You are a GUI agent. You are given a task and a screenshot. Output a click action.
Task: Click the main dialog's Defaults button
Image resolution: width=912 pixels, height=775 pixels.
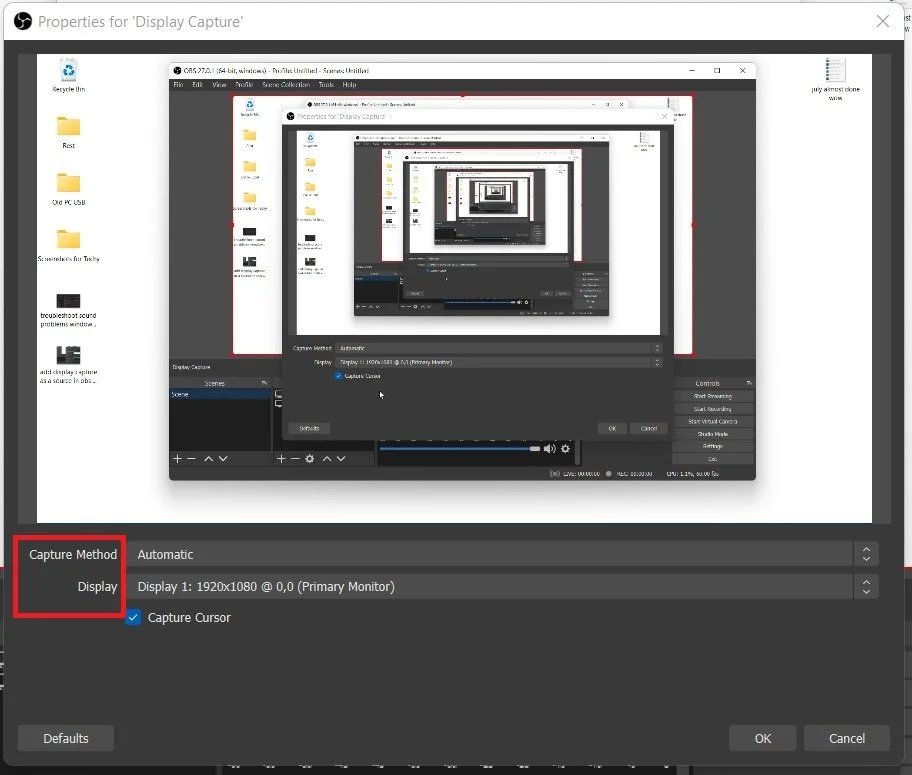66,738
